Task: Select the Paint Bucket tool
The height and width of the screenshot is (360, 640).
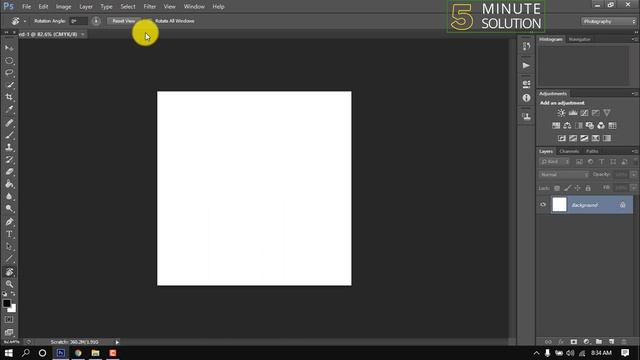Action: tap(9, 184)
